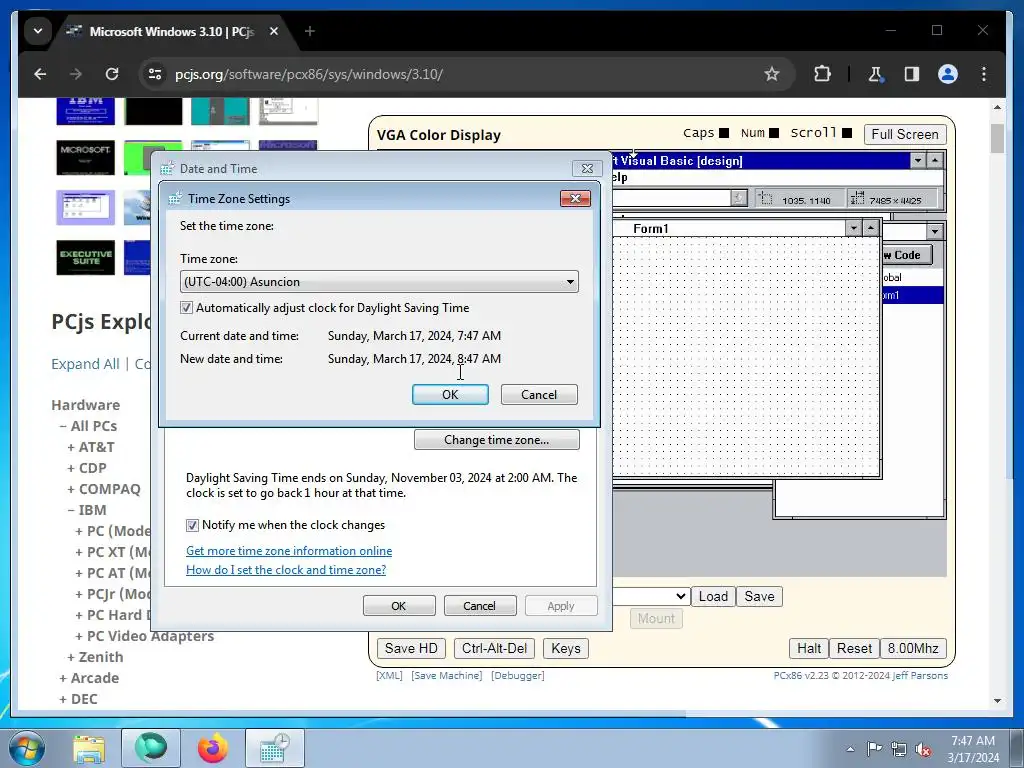Close the Time Zone Settings dialog
The image size is (1024, 768).
pyautogui.click(x=575, y=199)
